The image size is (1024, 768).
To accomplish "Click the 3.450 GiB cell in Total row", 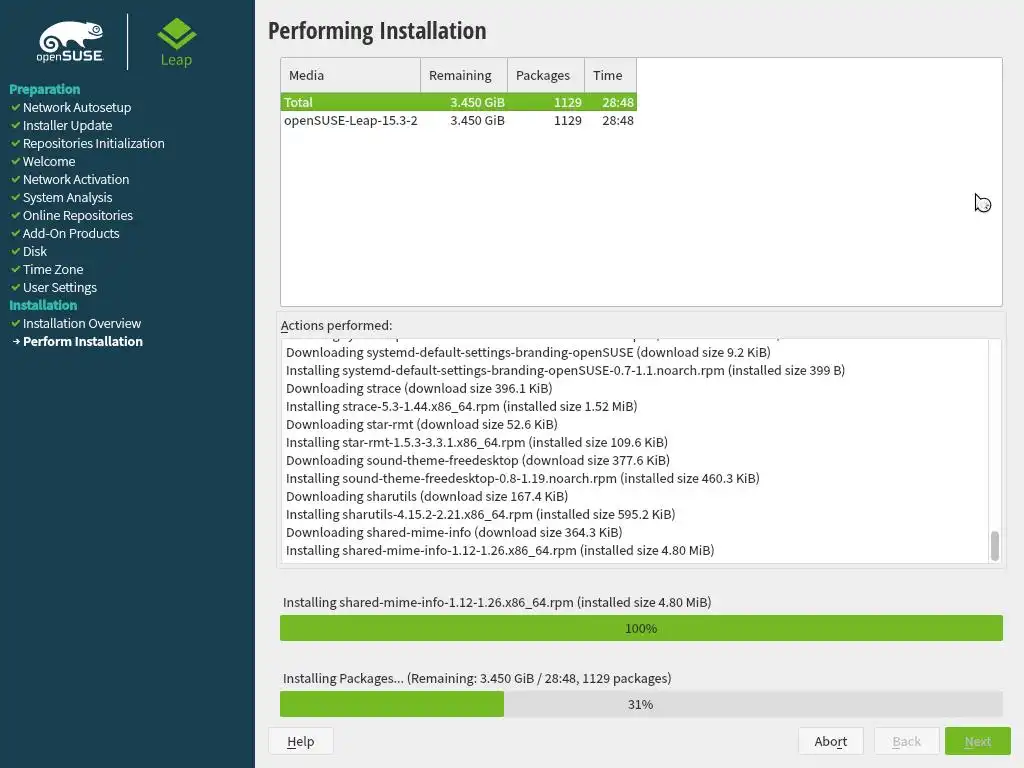I will 477,102.
